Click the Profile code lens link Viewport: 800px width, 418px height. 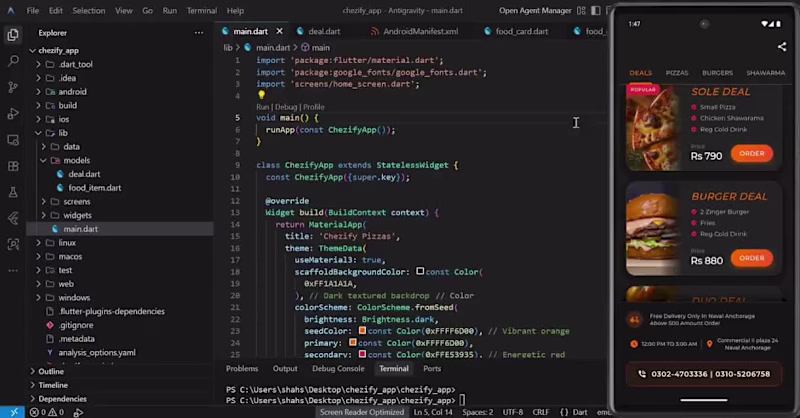click(x=314, y=107)
